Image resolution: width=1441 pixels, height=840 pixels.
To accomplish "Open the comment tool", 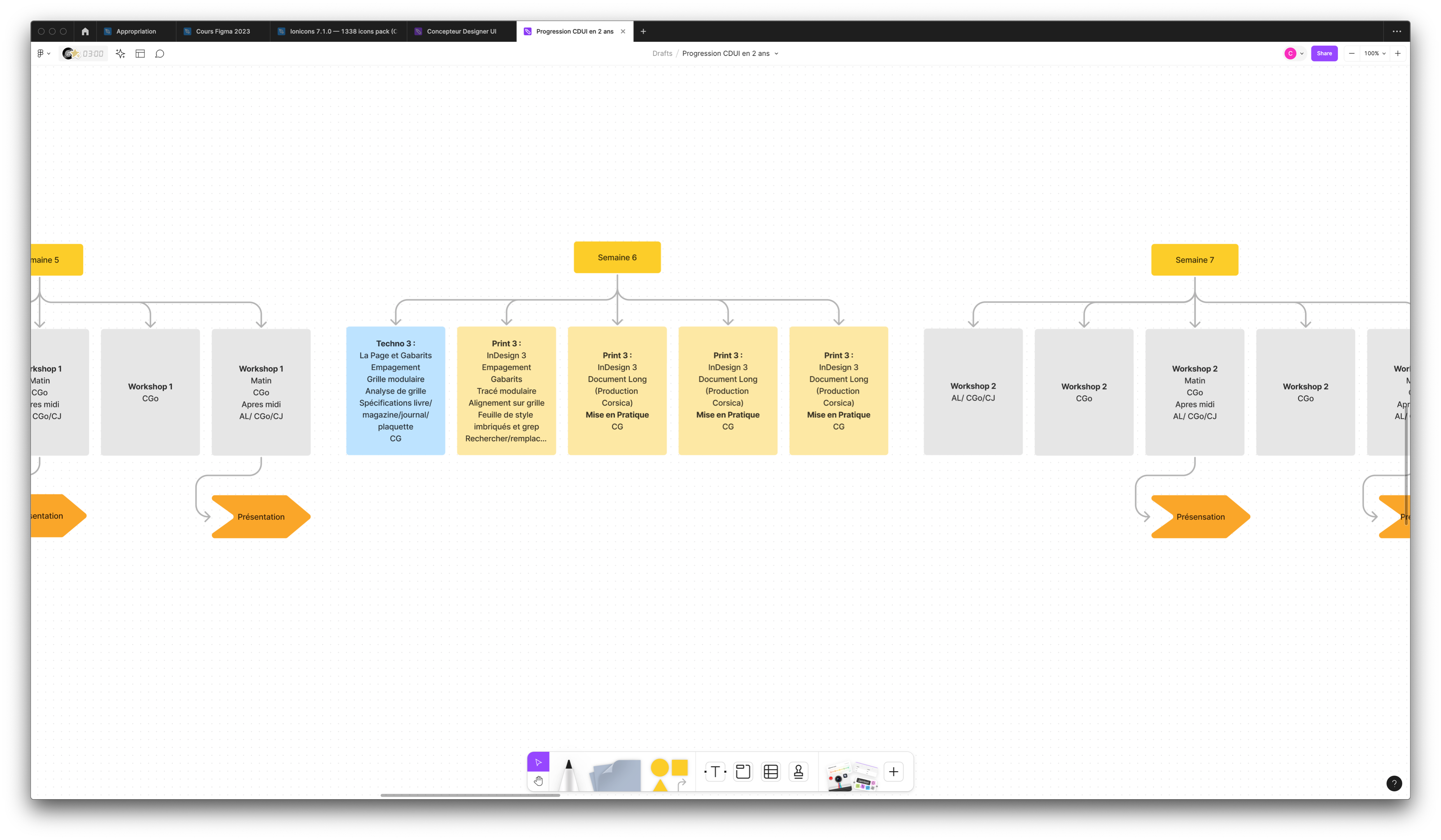I will coord(160,54).
